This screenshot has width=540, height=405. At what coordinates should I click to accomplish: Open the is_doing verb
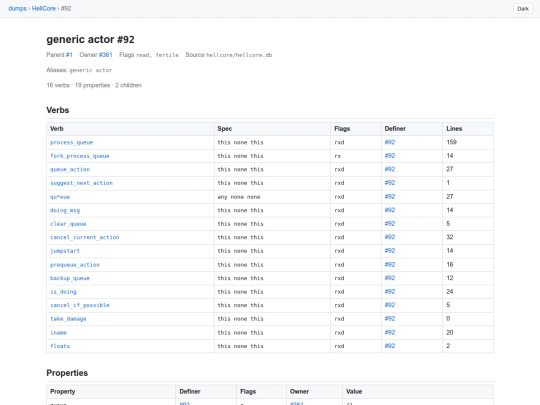click(63, 292)
